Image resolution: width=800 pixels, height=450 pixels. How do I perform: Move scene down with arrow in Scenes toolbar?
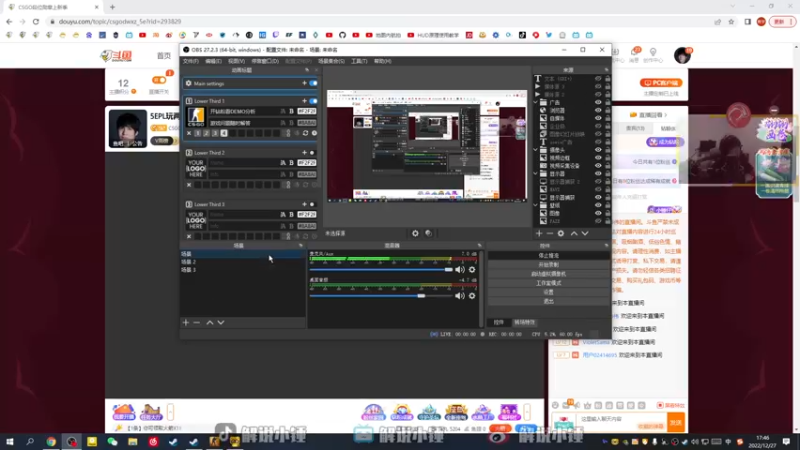[x=221, y=322]
